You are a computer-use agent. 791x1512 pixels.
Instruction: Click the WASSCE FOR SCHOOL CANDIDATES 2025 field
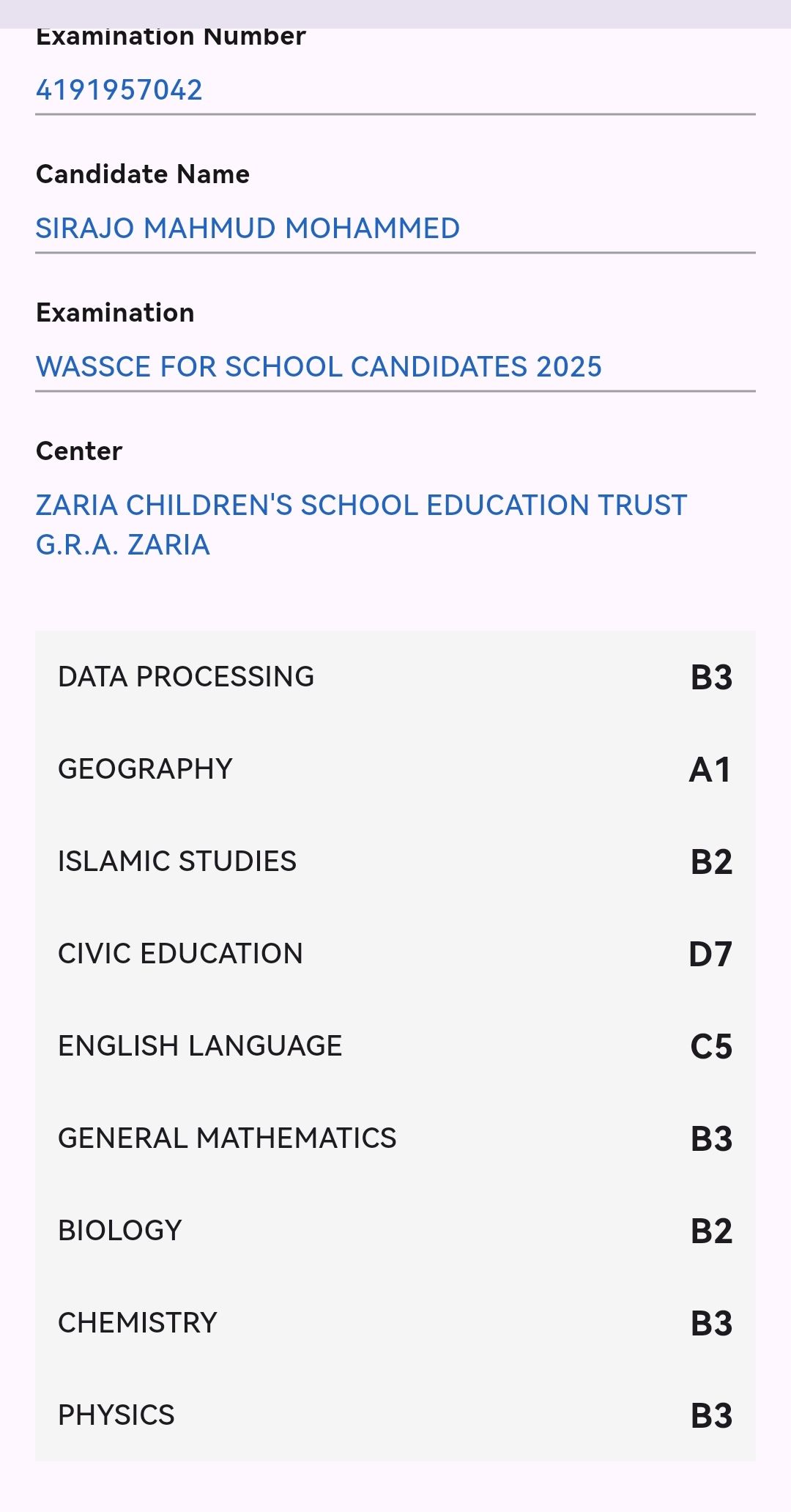pos(319,367)
